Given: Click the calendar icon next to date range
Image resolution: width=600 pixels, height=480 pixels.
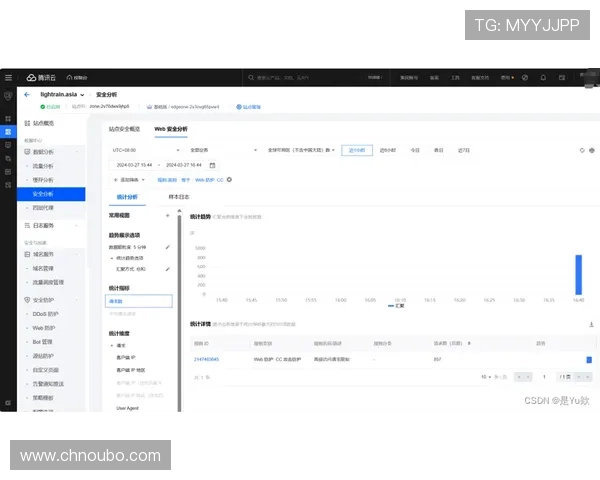Looking at the screenshot, I should click(x=212, y=165).
